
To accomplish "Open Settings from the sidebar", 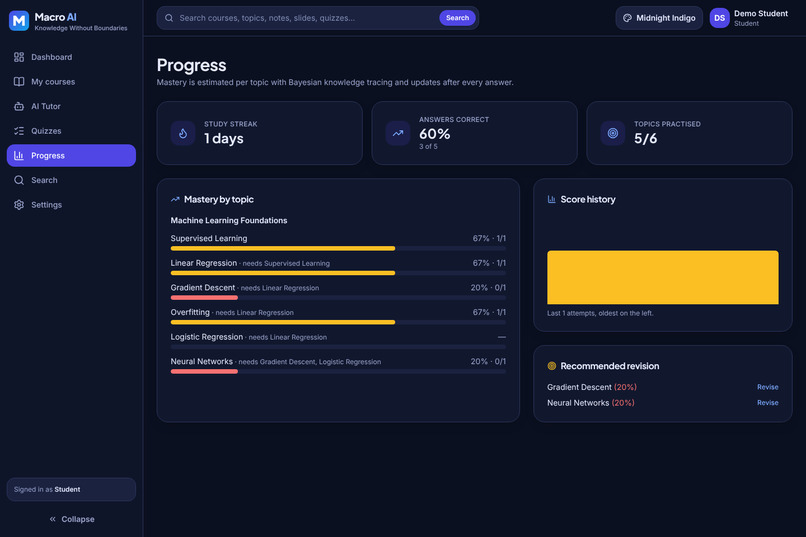I will pyautogui.click(x=71, y=205).
